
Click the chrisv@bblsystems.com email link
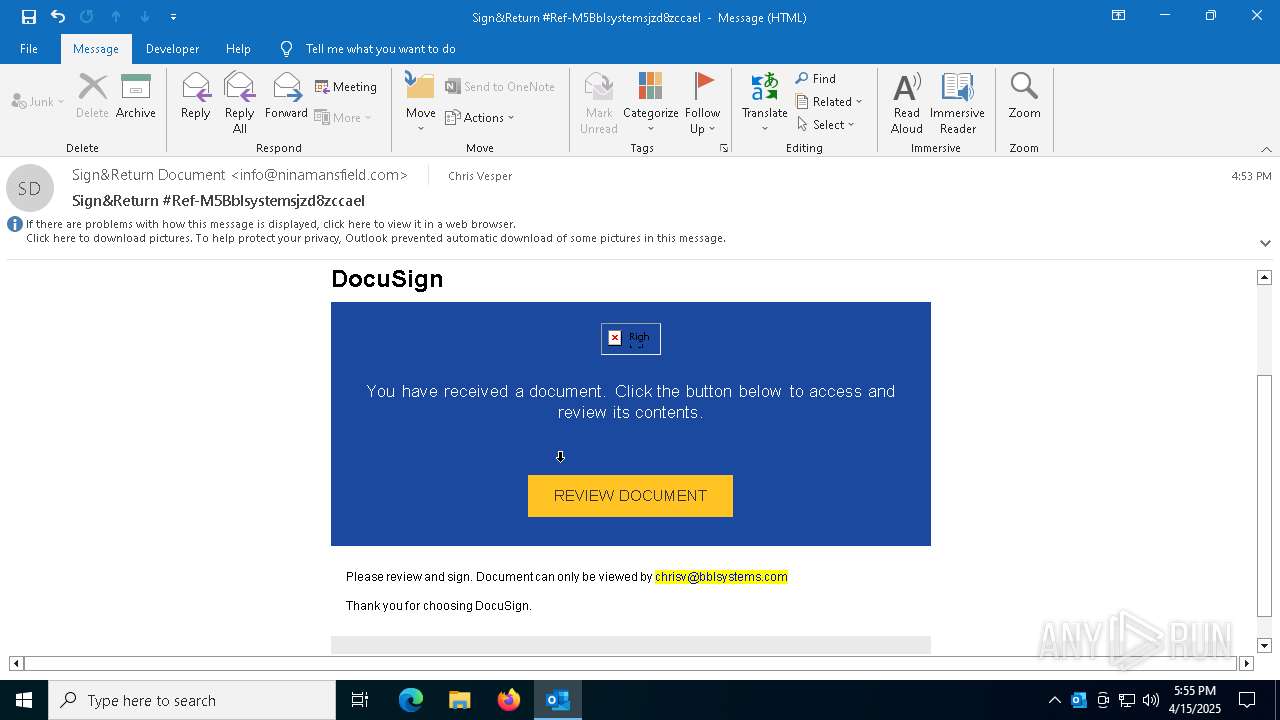coord(721,577)
